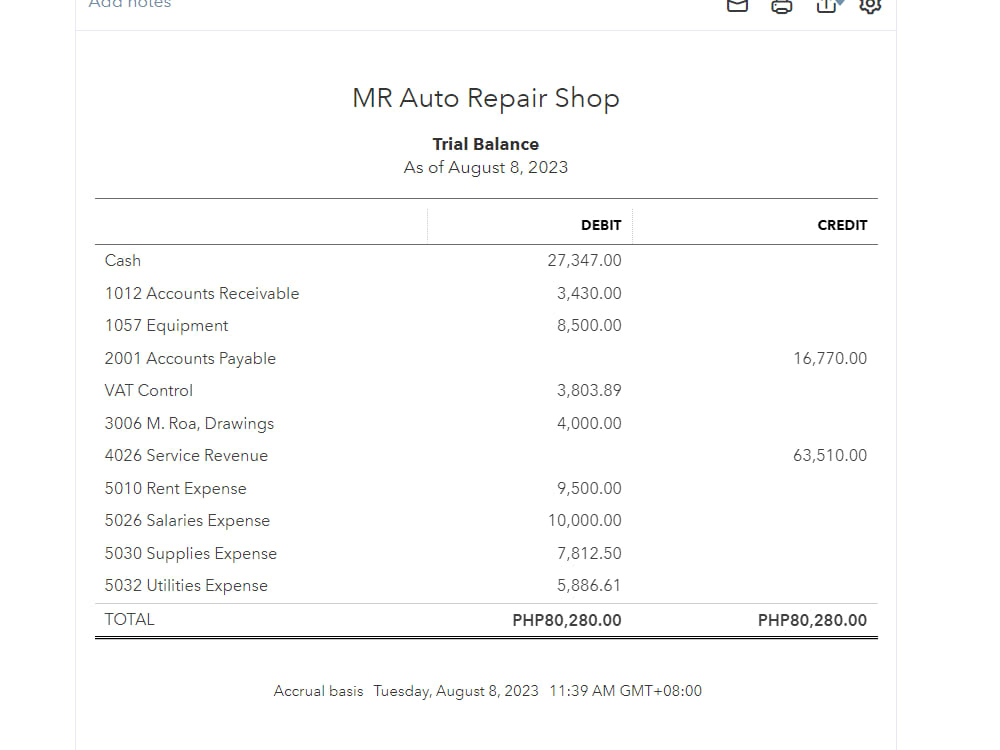Open report settings with gear icon
This screenshot has width=1000, height=750.
pyautogui.click(x=870, y=8)
